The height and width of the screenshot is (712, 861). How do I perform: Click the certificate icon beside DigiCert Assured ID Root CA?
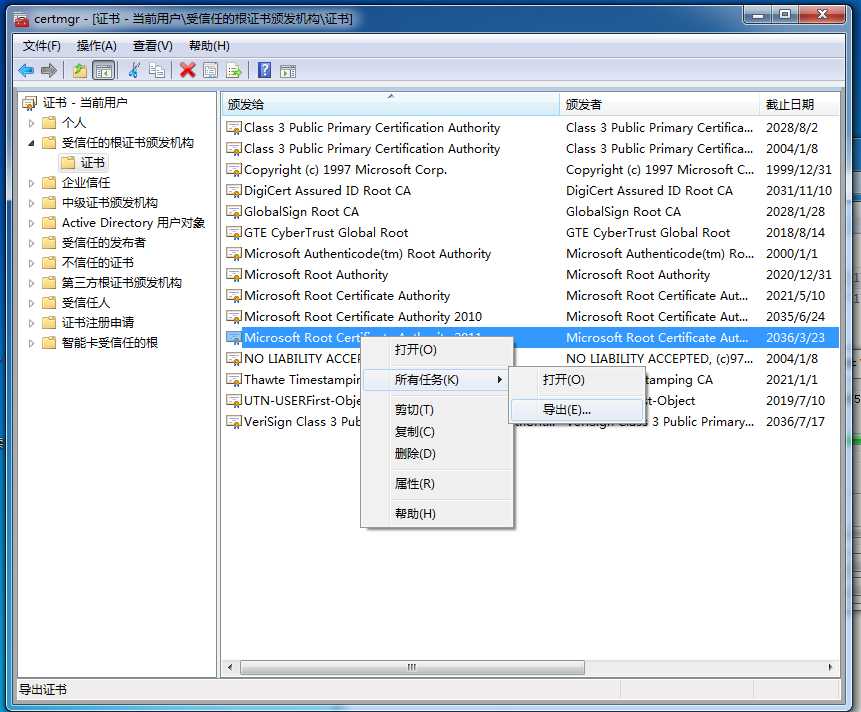click(234, 191)
